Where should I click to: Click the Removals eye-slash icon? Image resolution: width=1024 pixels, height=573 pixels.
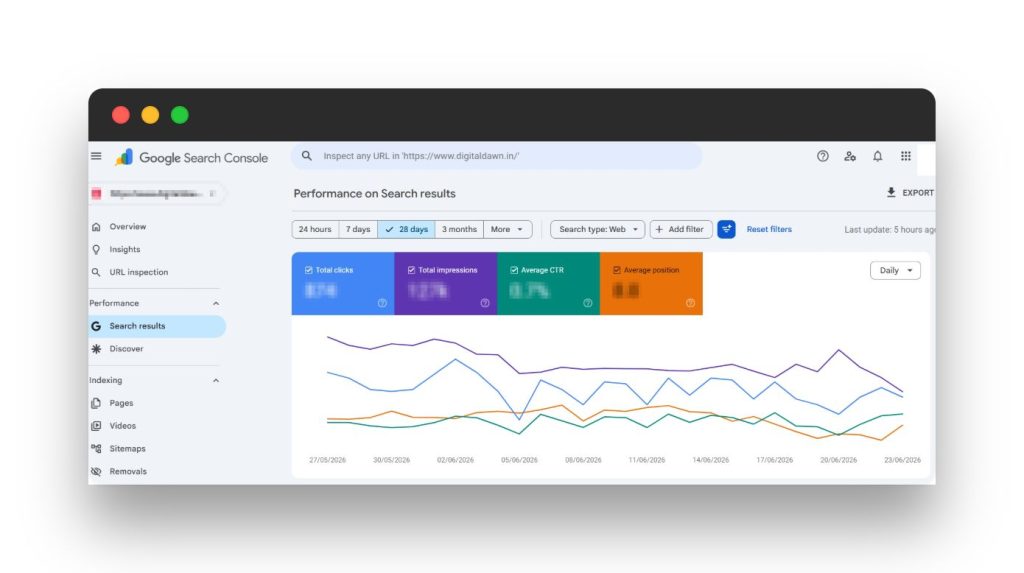[x=96, y=471]
